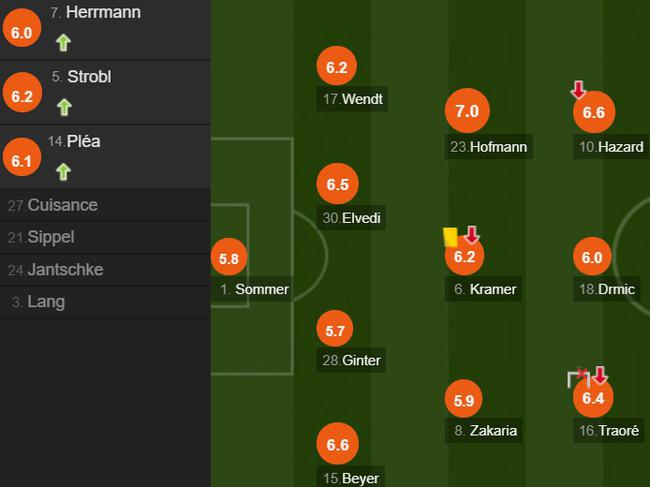
Task: Click Pléa's green substituted-on arrow
Action: 63,171
